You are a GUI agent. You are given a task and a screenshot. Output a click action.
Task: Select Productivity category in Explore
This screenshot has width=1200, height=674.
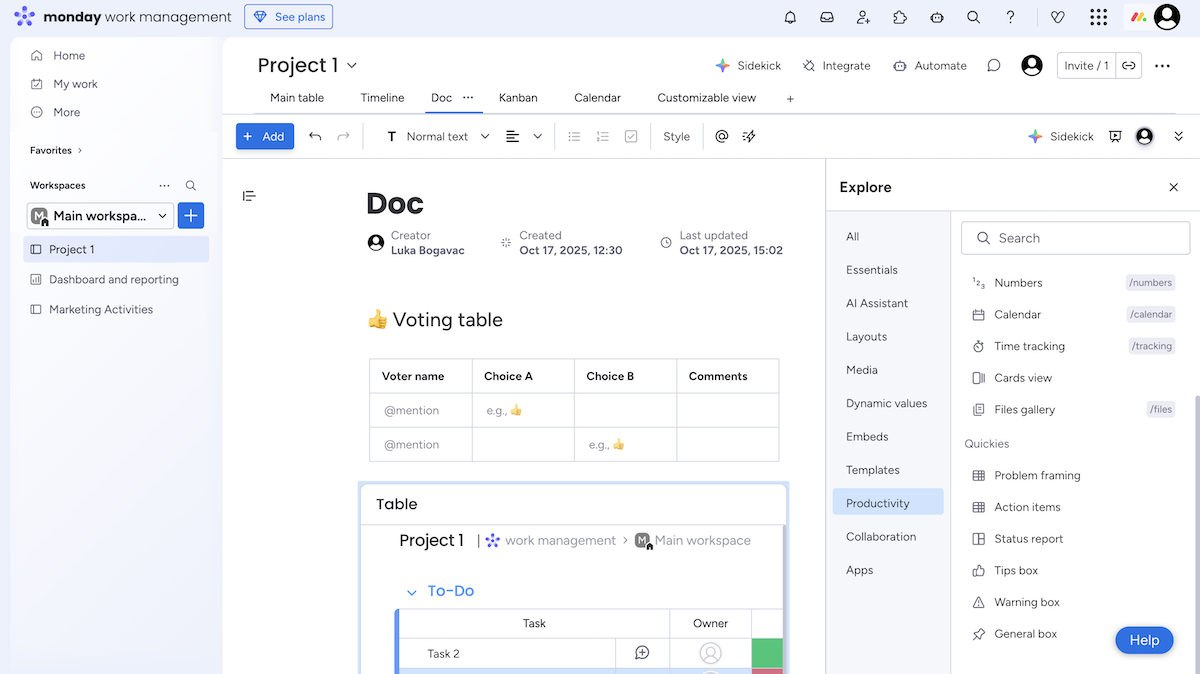pyautogui.click(x=886, y=502)
